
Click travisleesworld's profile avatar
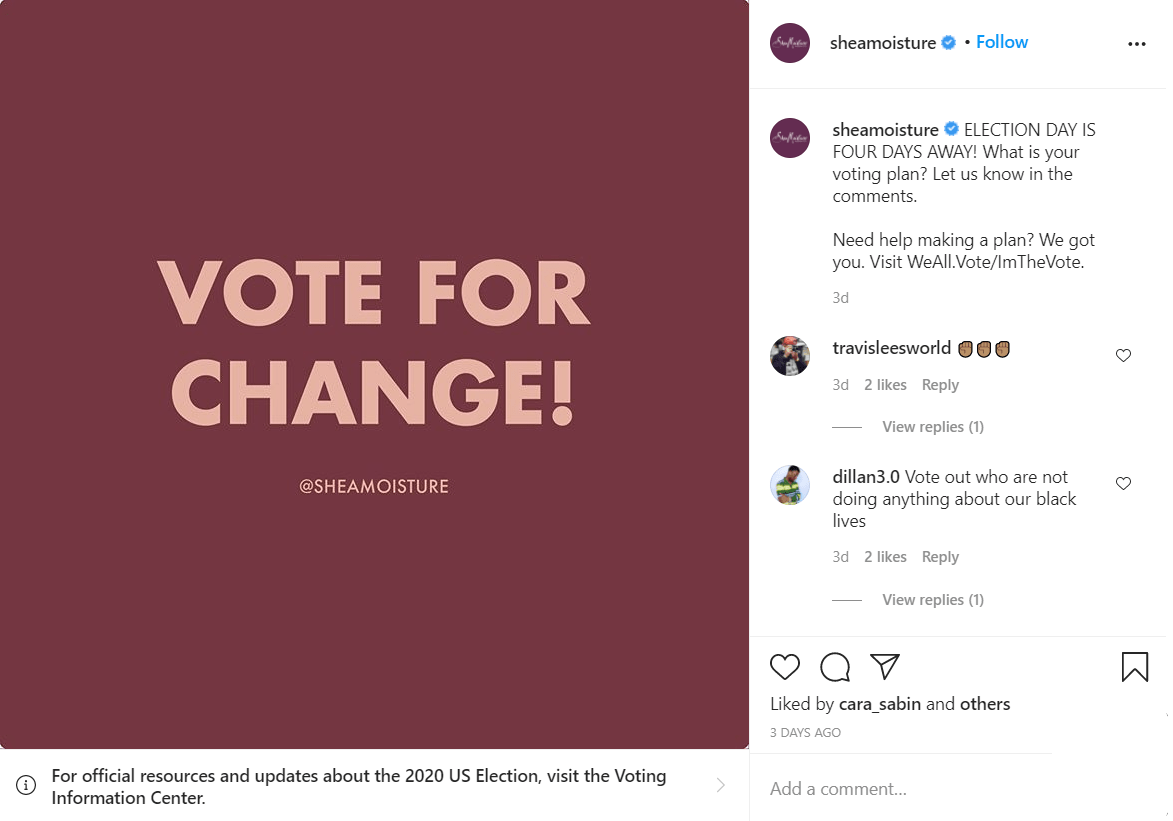(790, 356)
